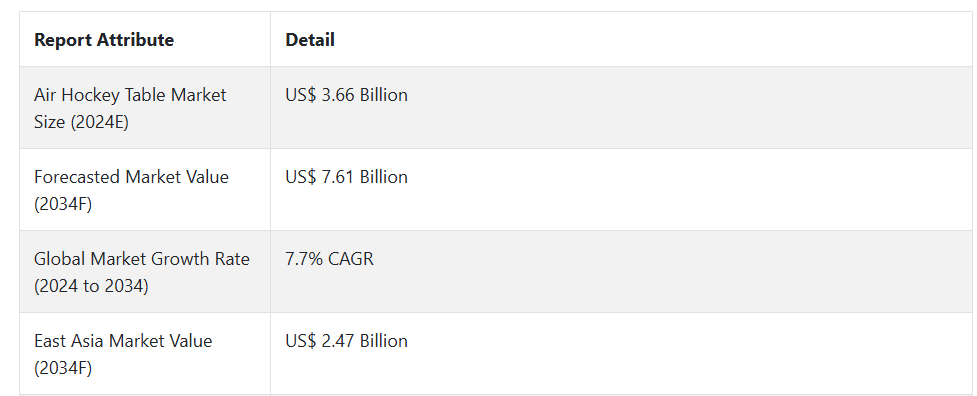
Task: Click the (2034F) text under Forecasted Market Value
Action: coord(63,204)
